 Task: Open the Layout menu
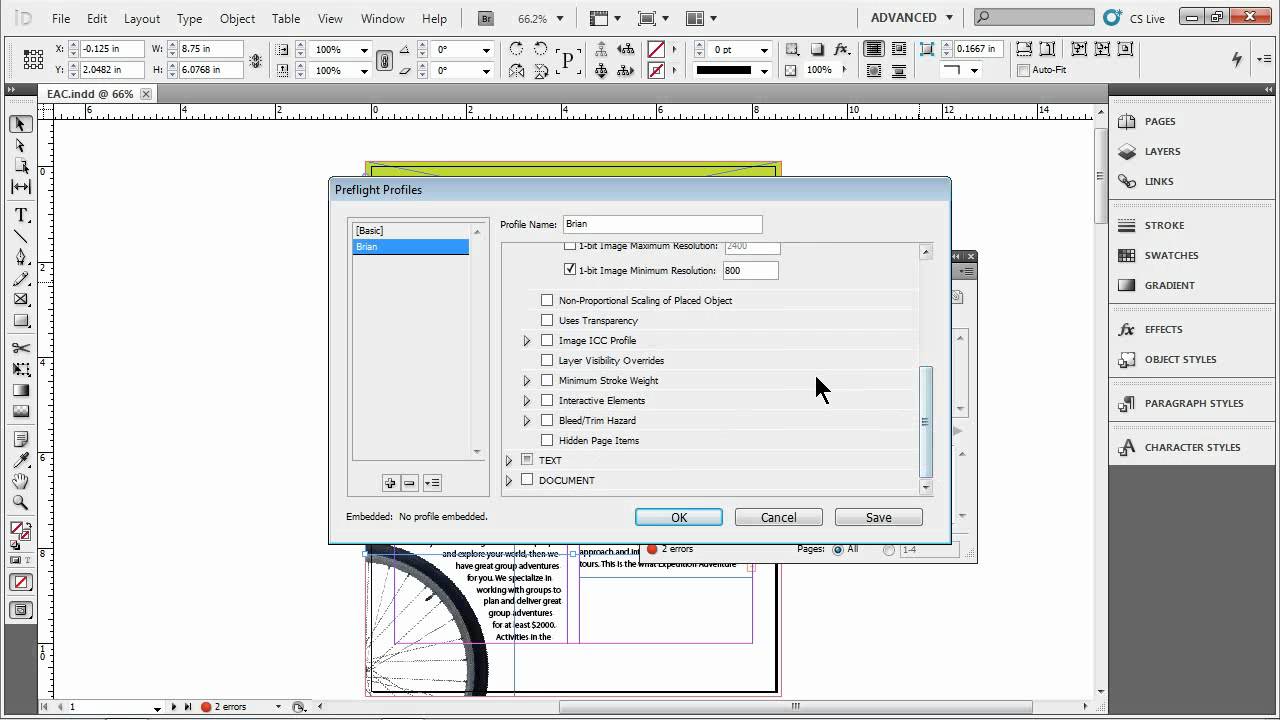141,18
